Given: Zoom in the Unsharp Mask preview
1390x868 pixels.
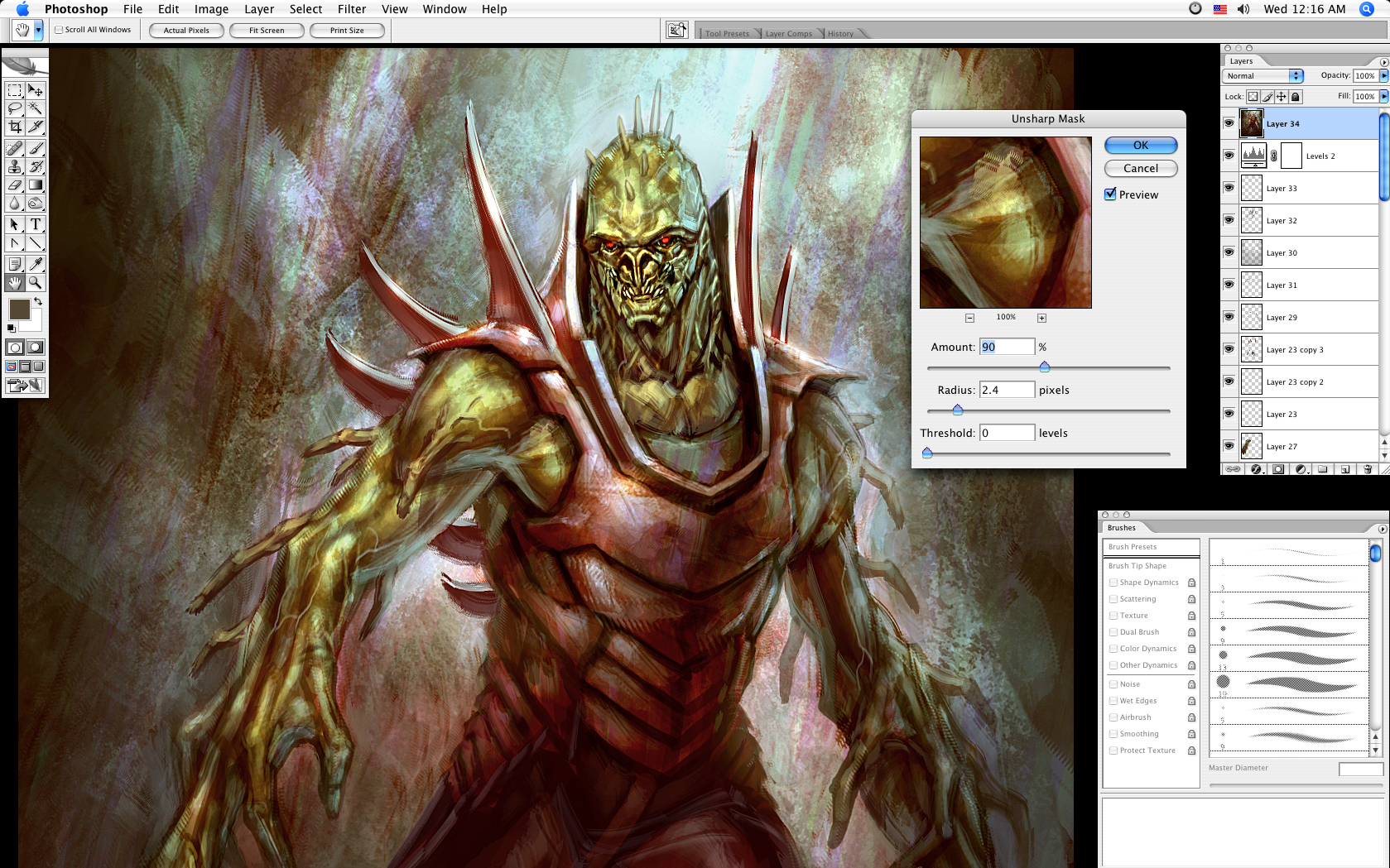Looking at the screenshot, I should click(1041, 318).
